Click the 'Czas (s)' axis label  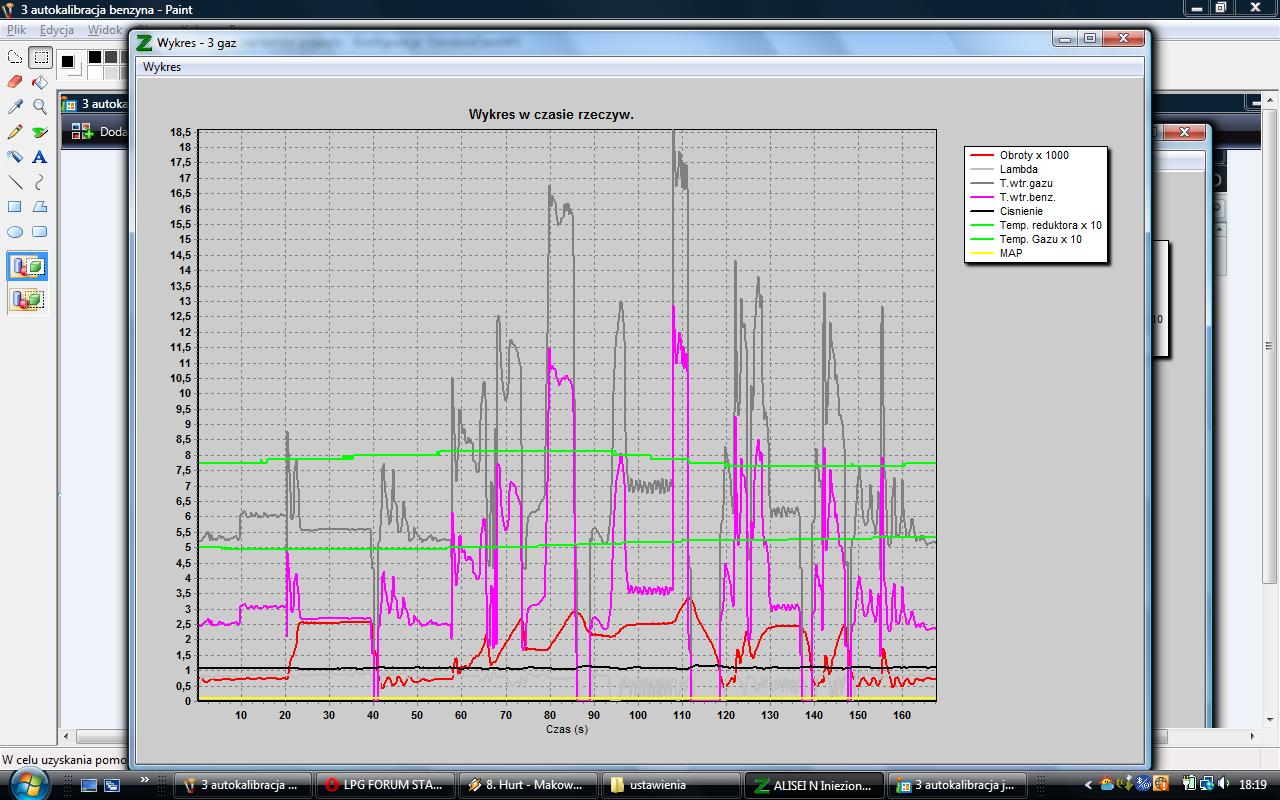[x=567, y=730]
